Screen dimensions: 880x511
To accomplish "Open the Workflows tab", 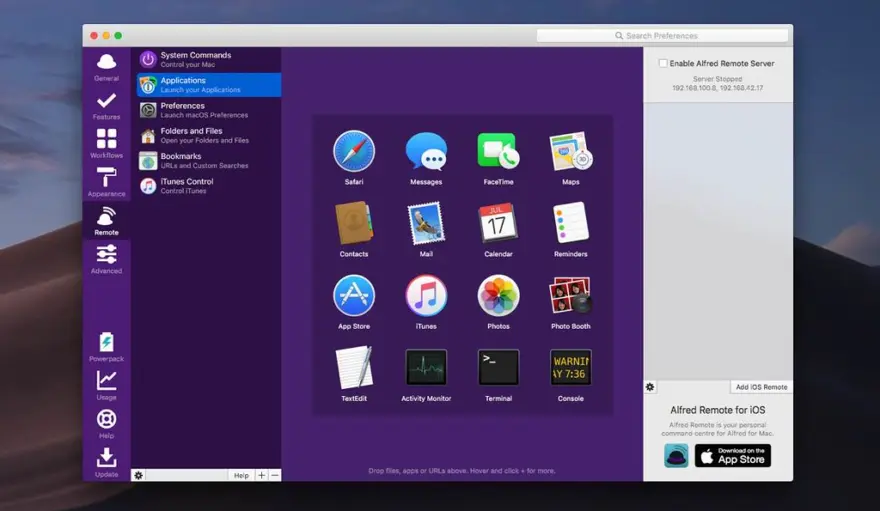I will 106,144.
